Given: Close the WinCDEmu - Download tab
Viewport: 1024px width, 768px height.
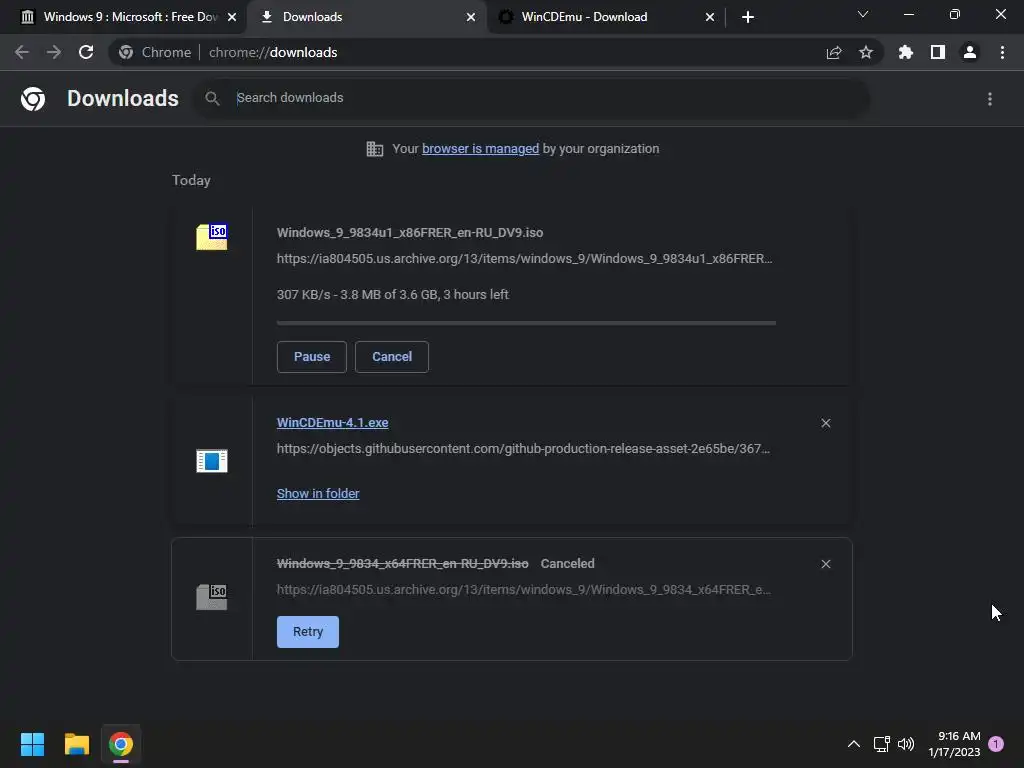Looking at the screenshot, I should (x=710, y=17).
